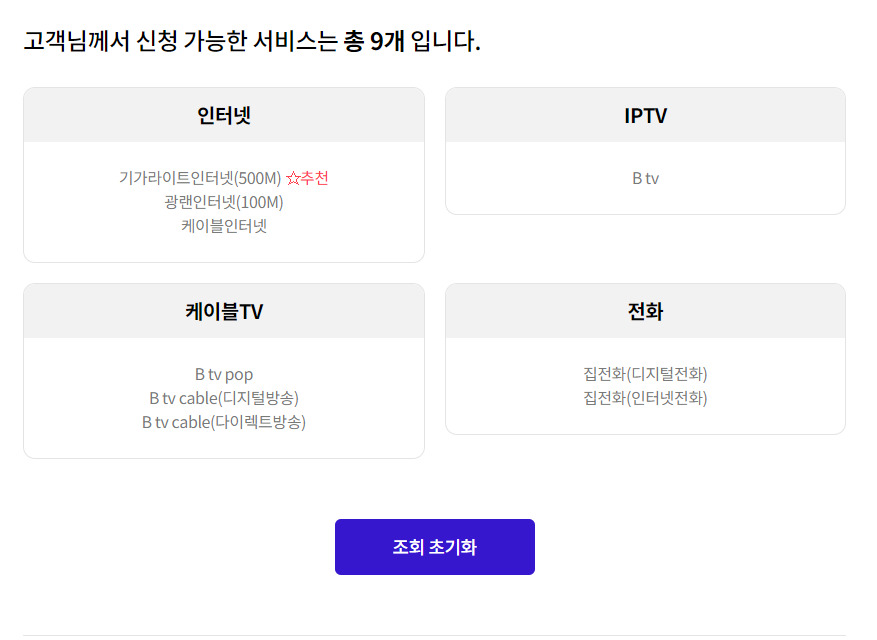Click the page heading 고객님께서 신청 가능한 서비스
This screenshot has height=640, width=877.
(181, 41)
